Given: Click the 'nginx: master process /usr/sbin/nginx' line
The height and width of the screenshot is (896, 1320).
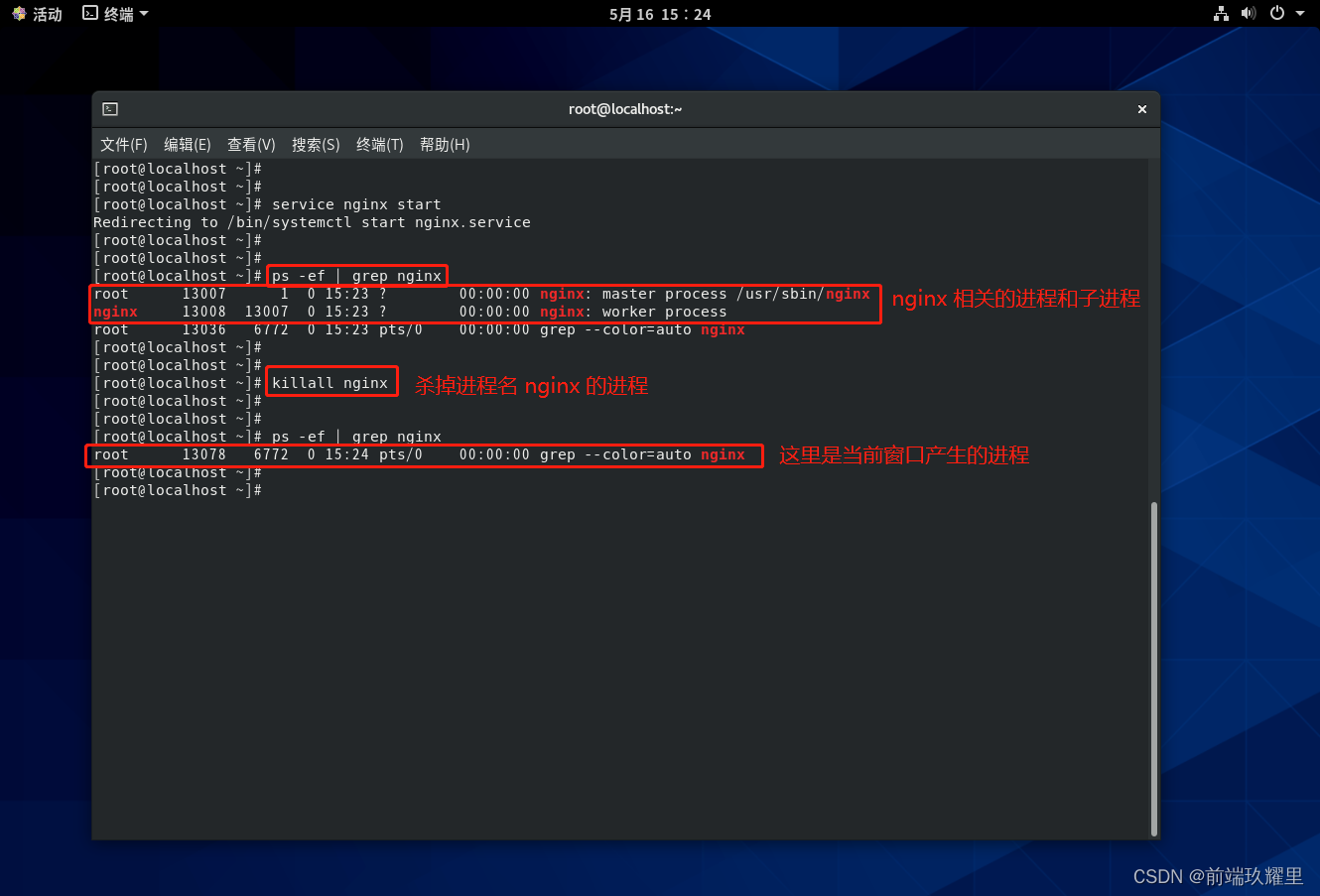Looking at the screenshot, I should click(x=481, y=294).
